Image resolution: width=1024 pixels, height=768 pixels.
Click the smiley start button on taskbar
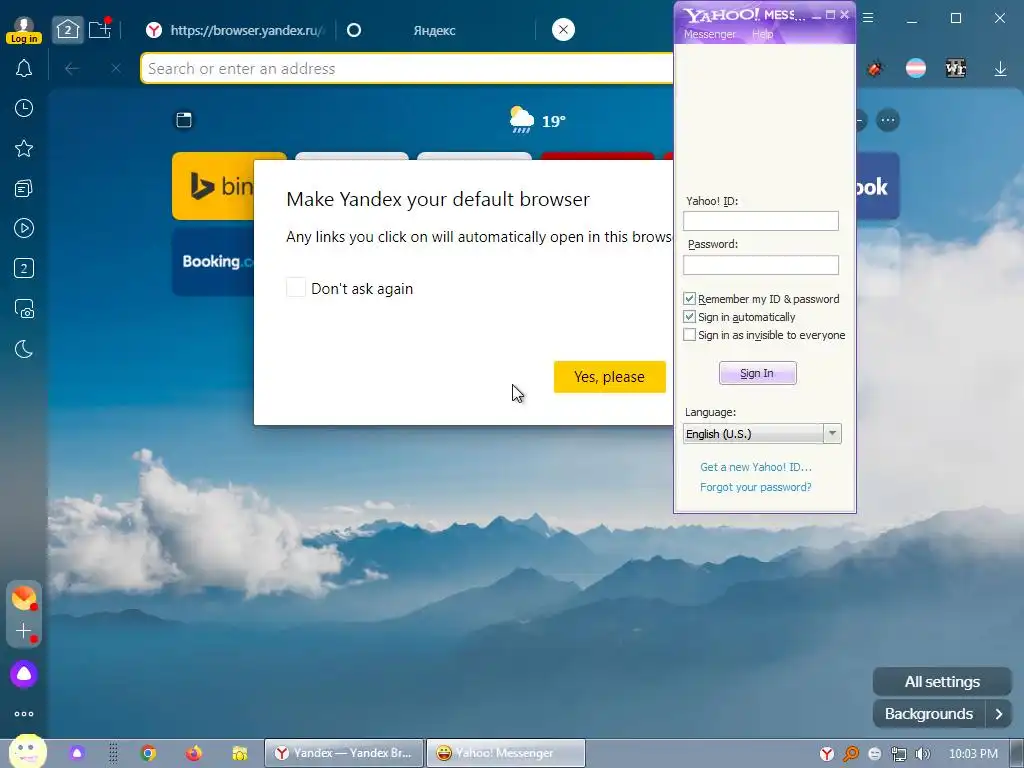click(27, 752)
